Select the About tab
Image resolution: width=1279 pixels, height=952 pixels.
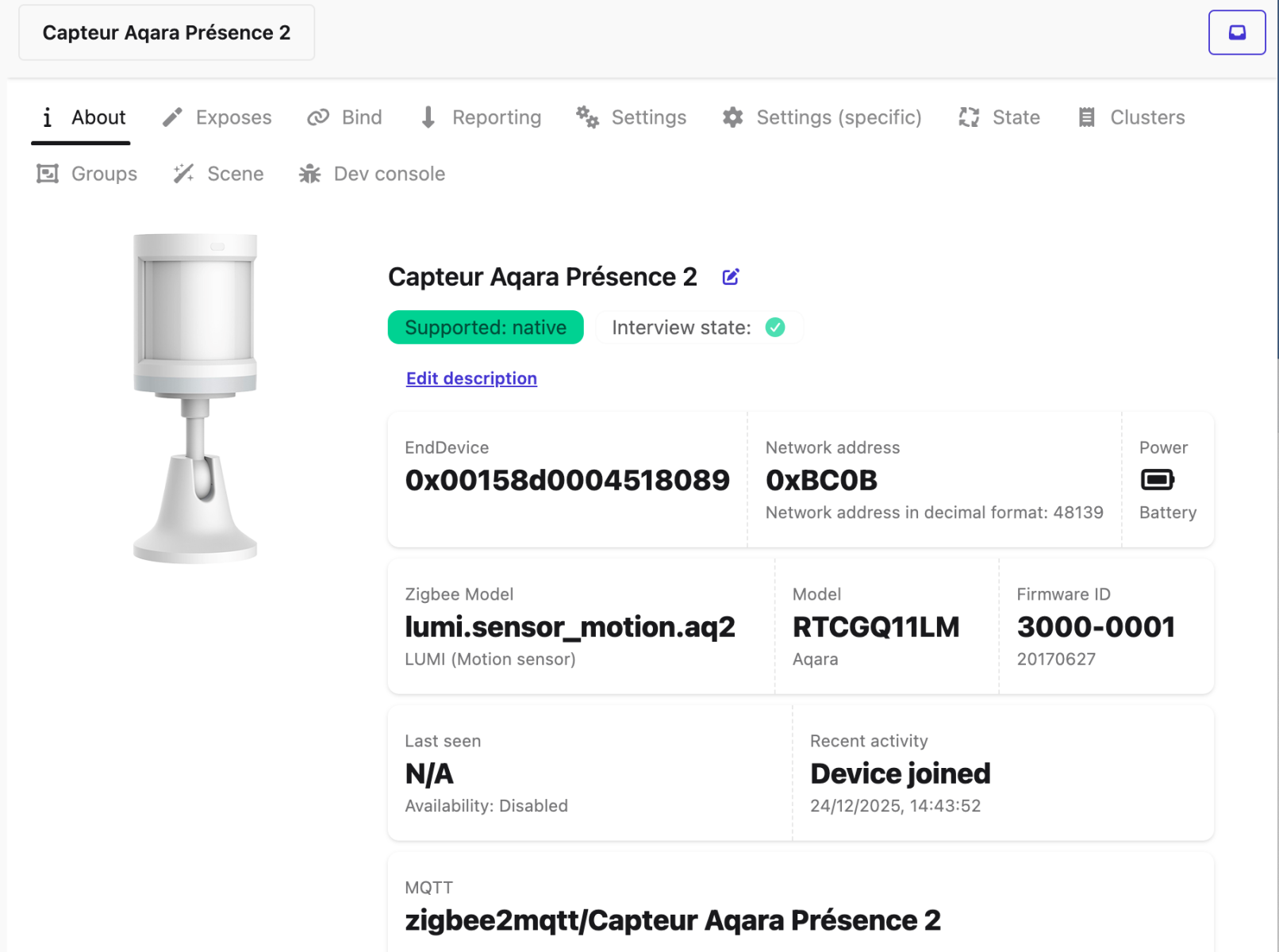click(x=82, y=117)
